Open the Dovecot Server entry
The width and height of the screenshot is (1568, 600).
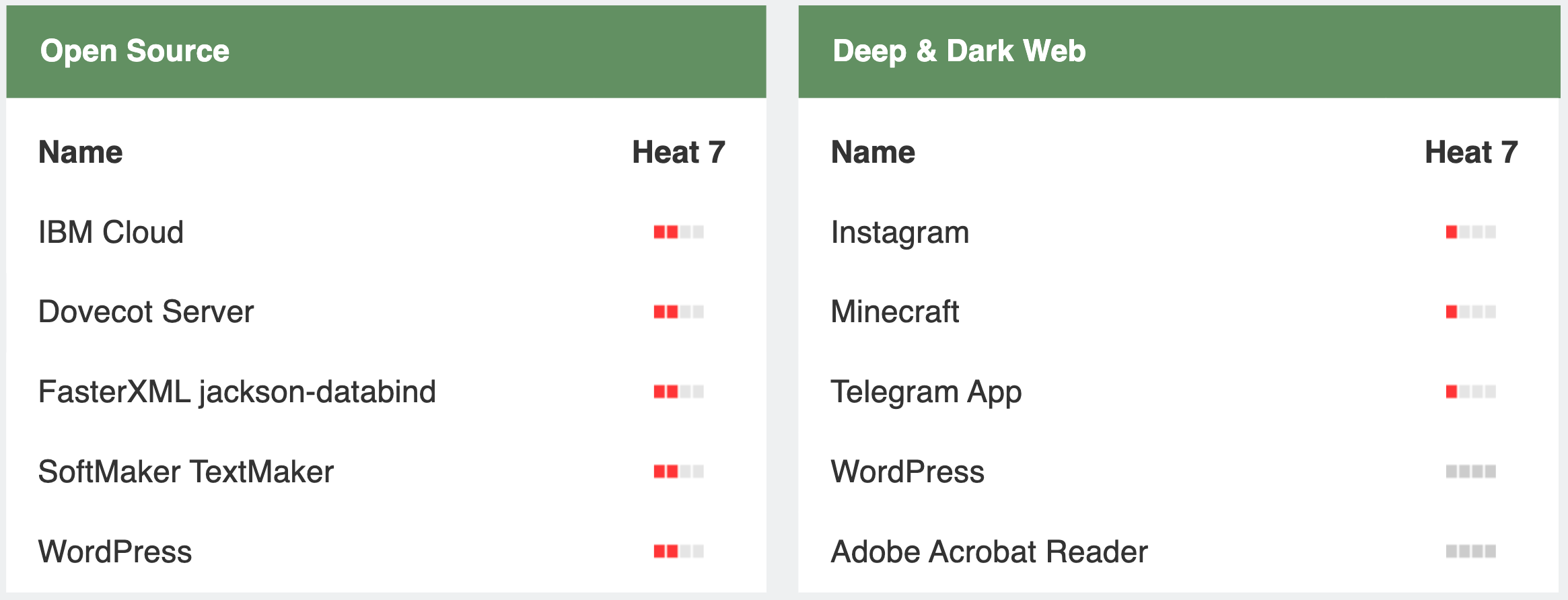coord(146,312)
